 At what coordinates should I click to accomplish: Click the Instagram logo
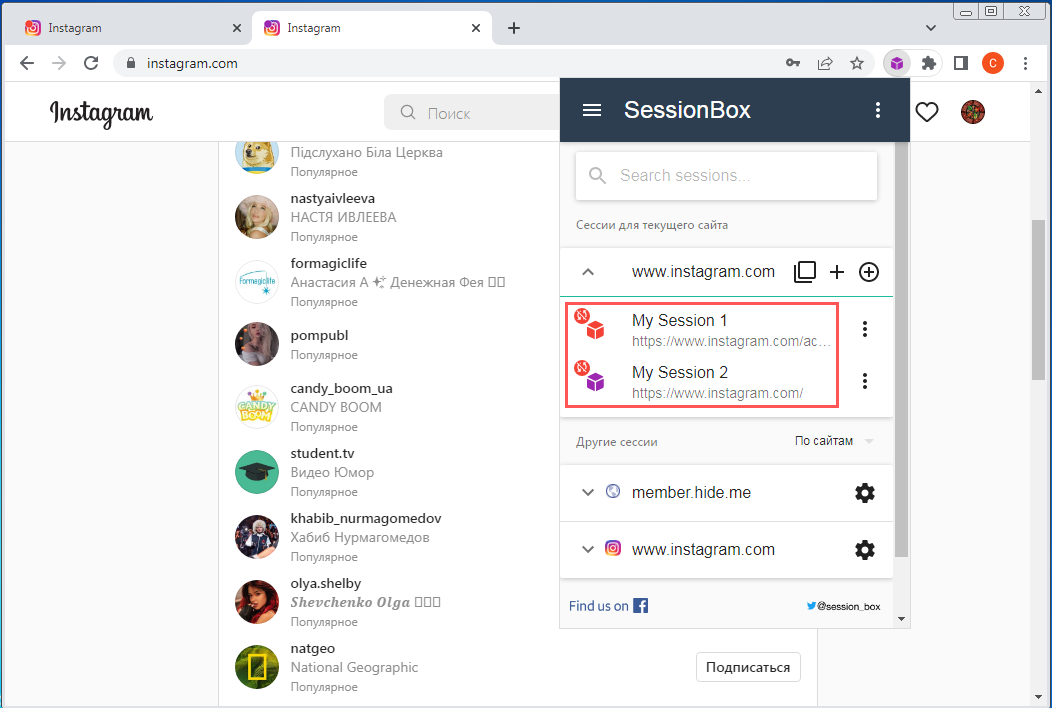coord(101,113)
